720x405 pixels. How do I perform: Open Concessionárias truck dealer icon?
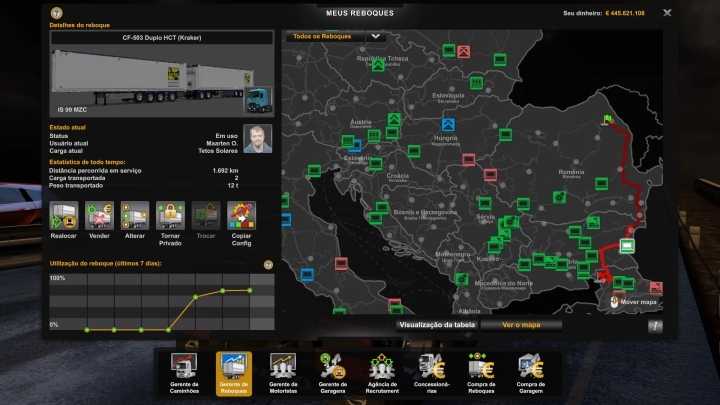[432, 373]
